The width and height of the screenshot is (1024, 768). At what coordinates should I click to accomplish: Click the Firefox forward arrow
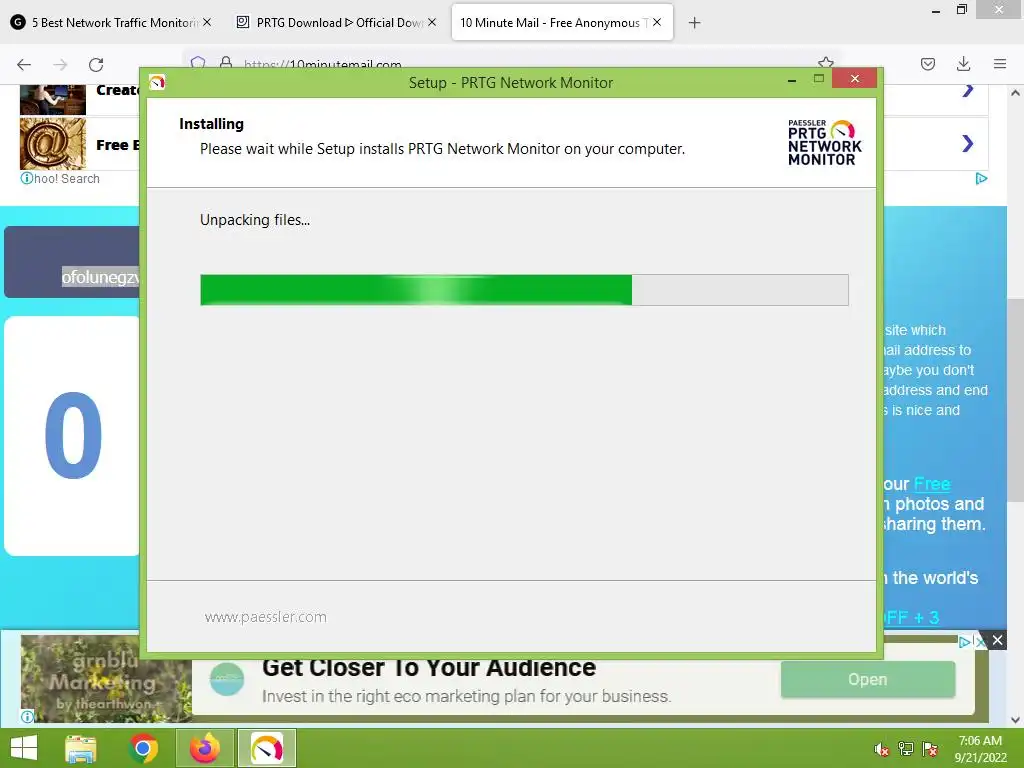coord(60,64)
